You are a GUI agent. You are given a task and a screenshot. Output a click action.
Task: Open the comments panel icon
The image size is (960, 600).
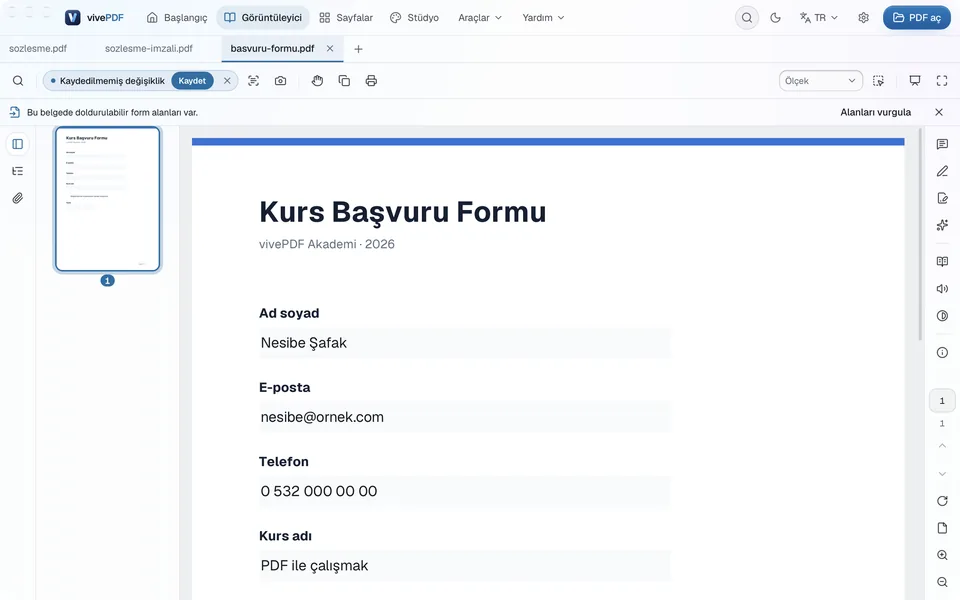(x=942, y=144)
